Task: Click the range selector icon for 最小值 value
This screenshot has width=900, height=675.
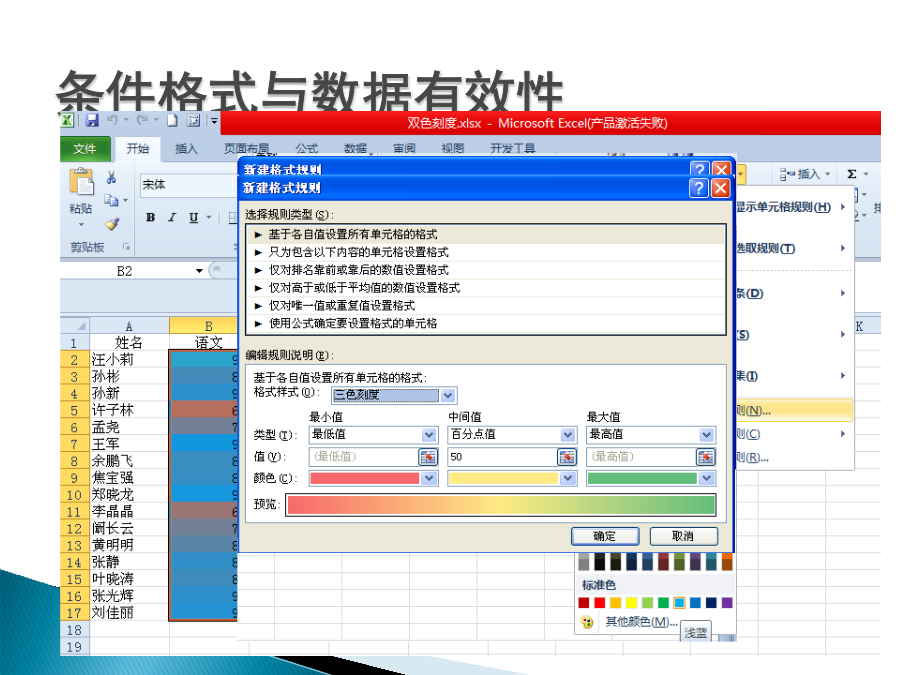Action: (x=428, y=457)
